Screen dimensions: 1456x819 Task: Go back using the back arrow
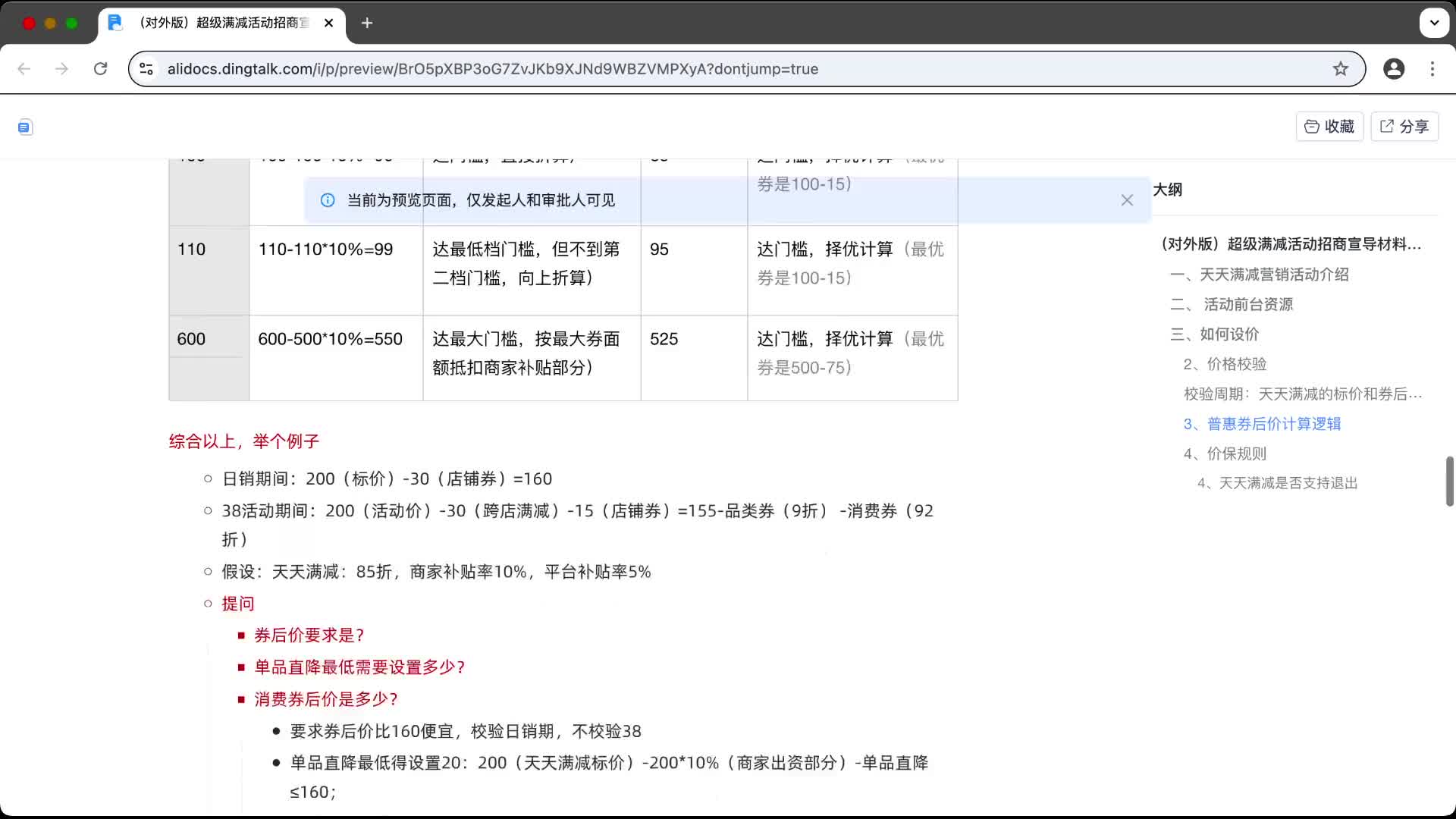click(x=24, y=68)
